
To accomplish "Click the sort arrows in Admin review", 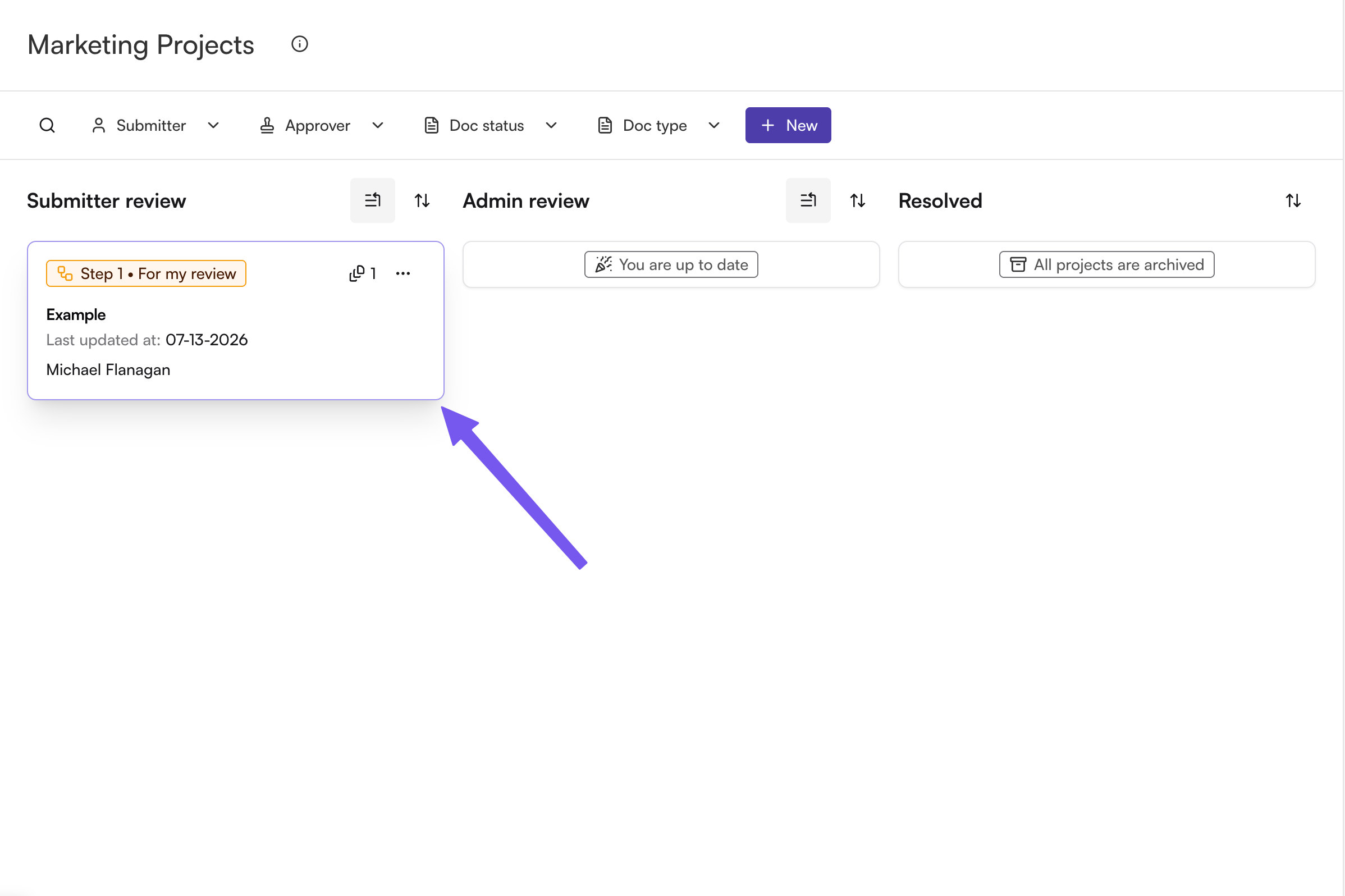I will click(858, 200).
